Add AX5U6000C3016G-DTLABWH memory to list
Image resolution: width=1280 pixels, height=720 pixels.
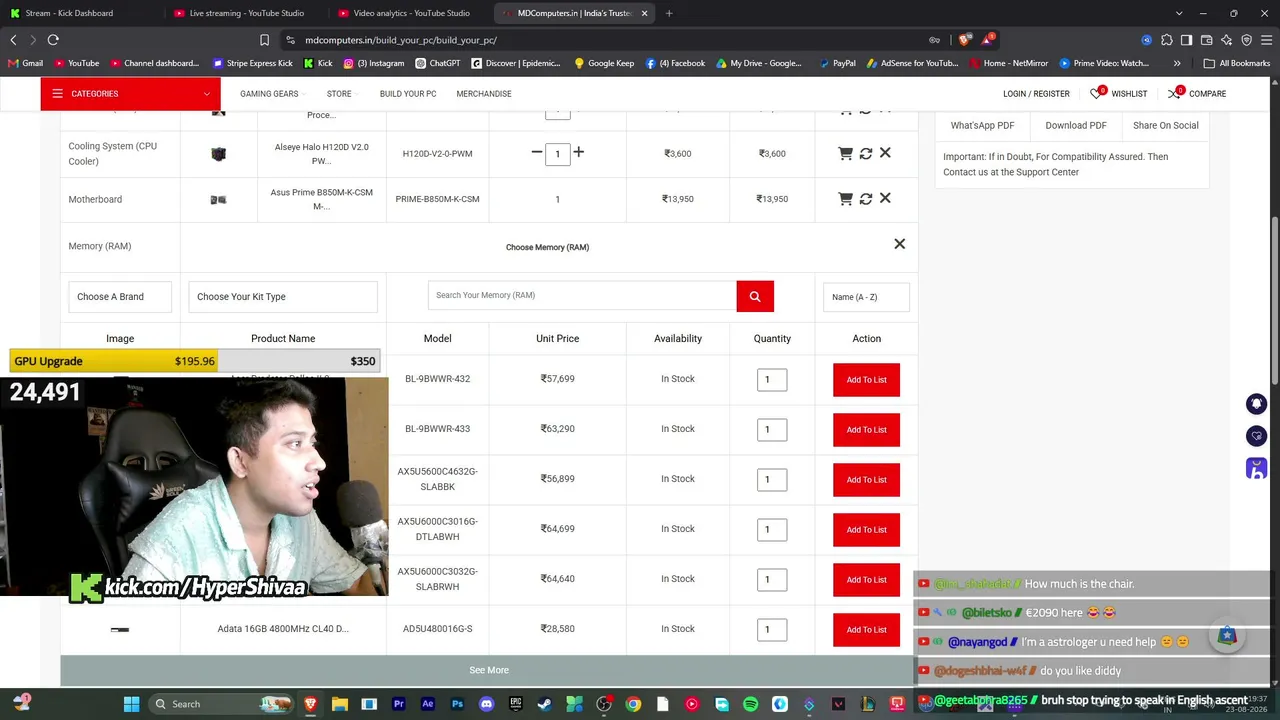(x=866, y=530)
